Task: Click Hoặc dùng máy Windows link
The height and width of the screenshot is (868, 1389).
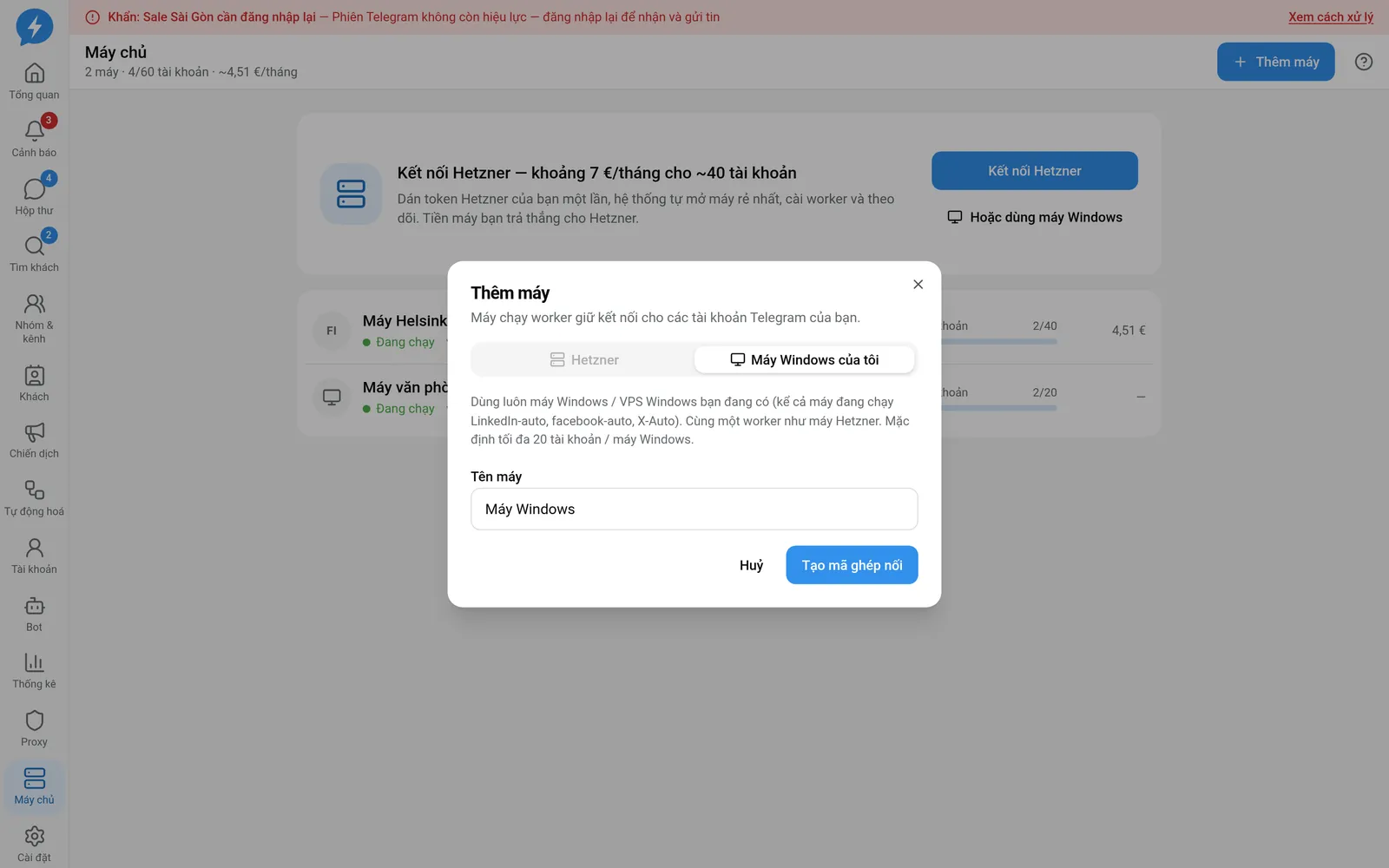Action: tap(1034, 217)
